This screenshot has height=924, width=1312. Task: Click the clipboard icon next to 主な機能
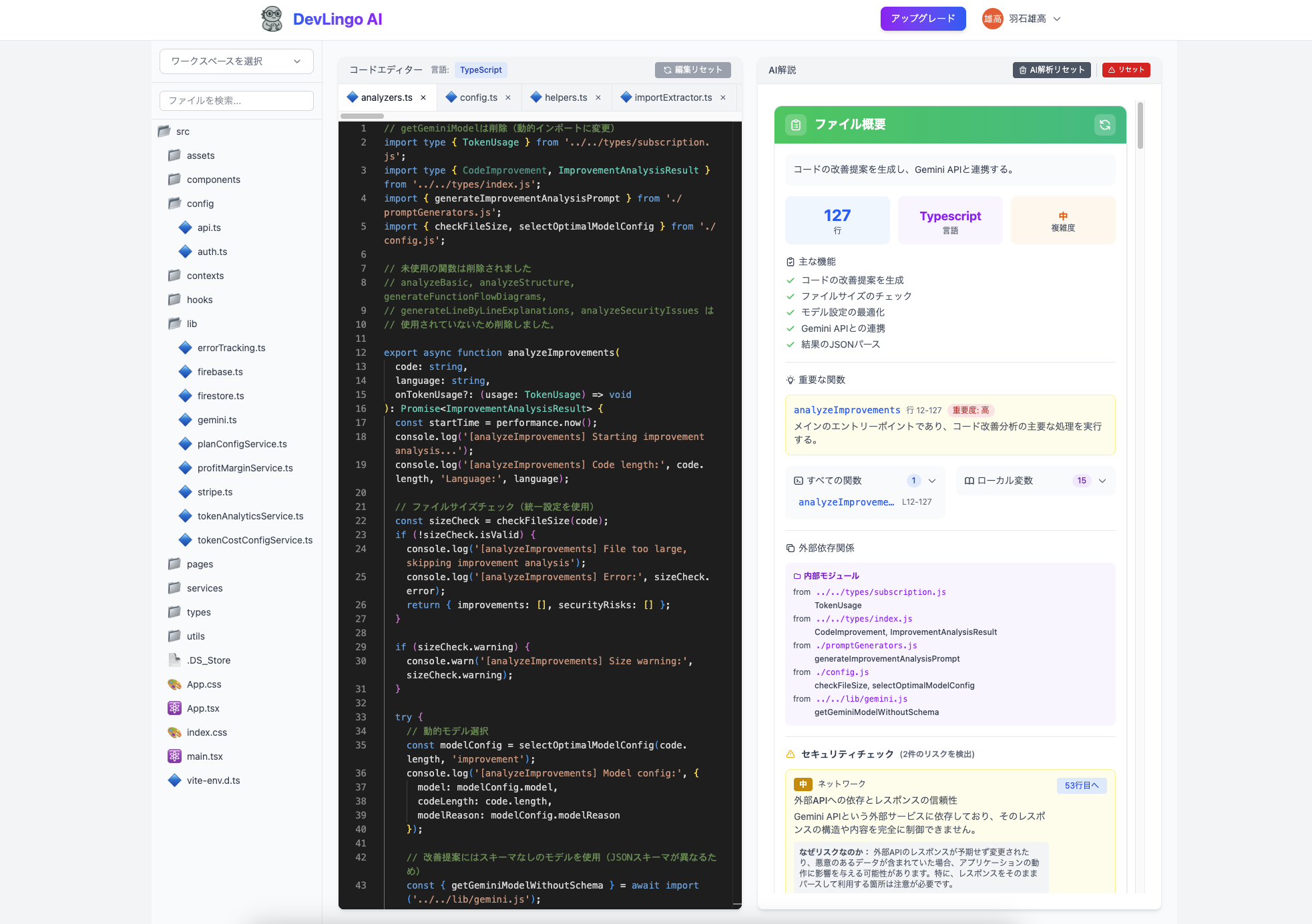(791, 262)
